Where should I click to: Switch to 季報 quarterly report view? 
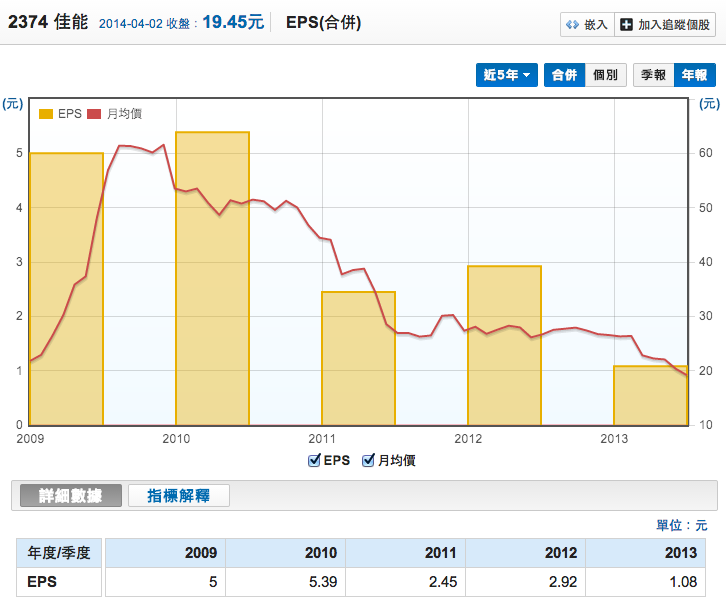point(654,75)
